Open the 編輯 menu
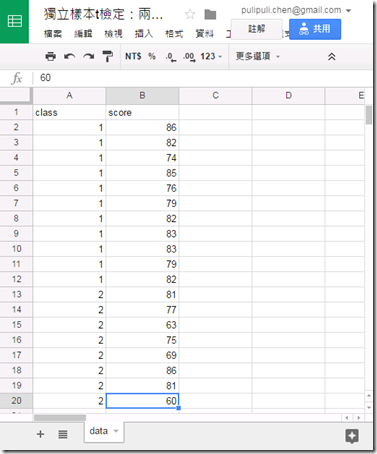Screen dimensions: 377x454 [x=83, y=34]
